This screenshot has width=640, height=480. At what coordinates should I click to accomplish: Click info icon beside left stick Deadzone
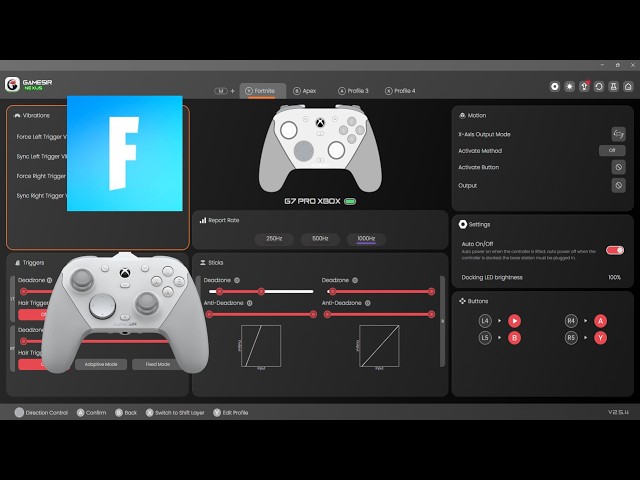(237, 280)
